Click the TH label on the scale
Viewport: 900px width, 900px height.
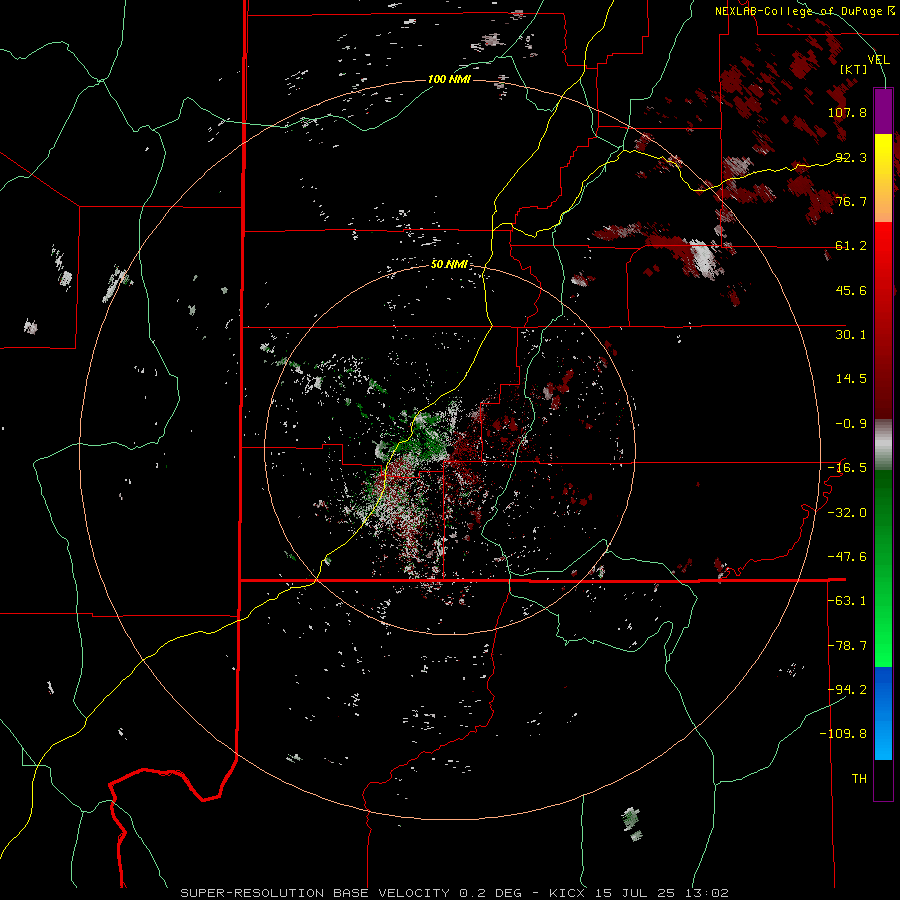click(x=859, y=779)
